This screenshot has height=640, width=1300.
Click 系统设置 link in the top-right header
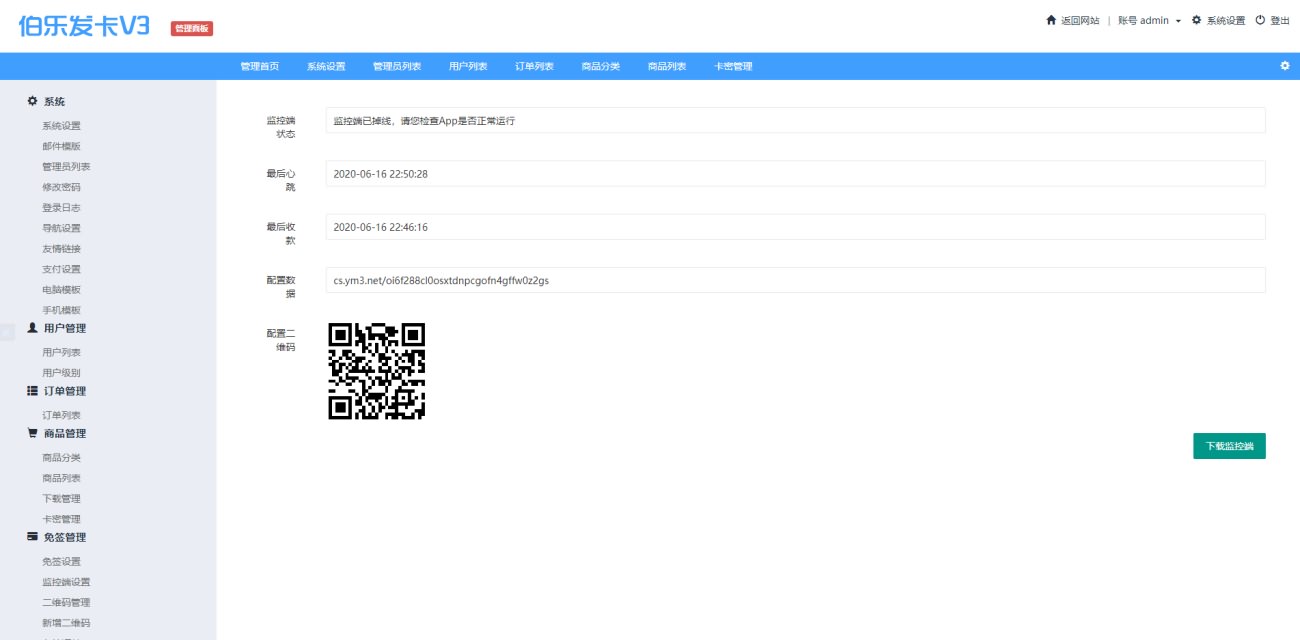[x=1226, y=20]
